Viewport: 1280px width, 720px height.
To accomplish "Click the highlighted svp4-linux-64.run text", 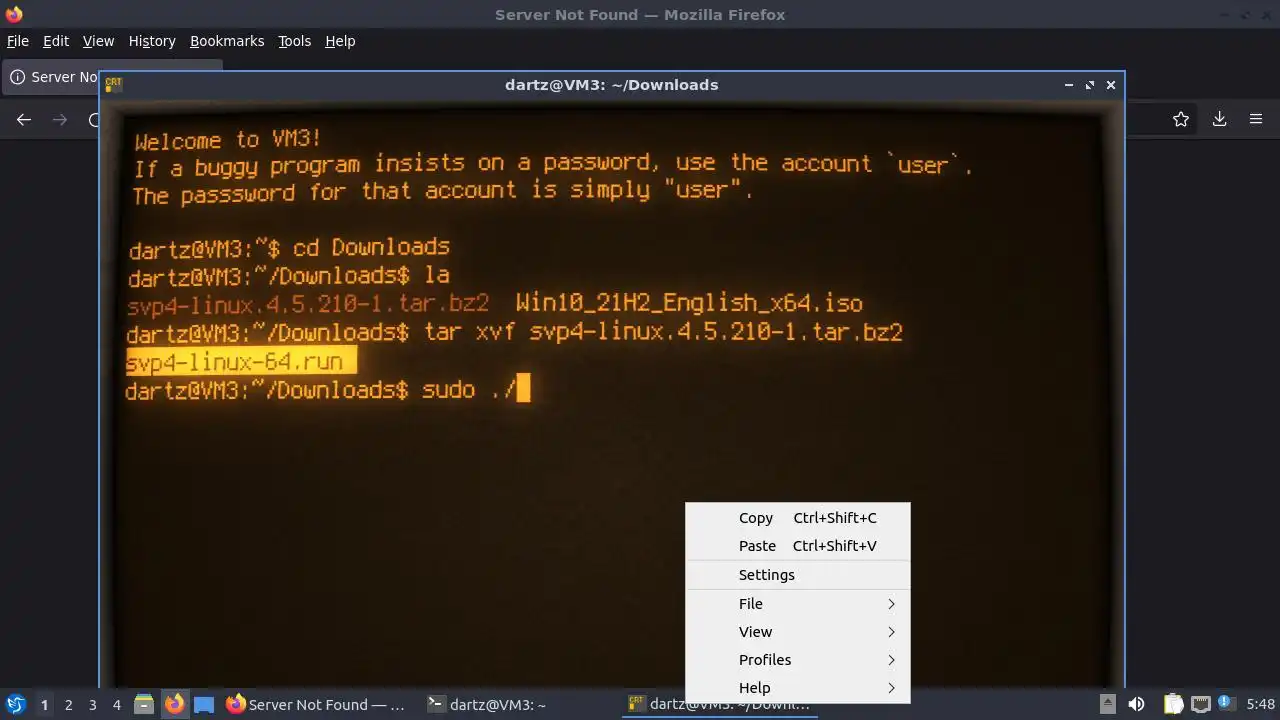I will coord(241,362).
